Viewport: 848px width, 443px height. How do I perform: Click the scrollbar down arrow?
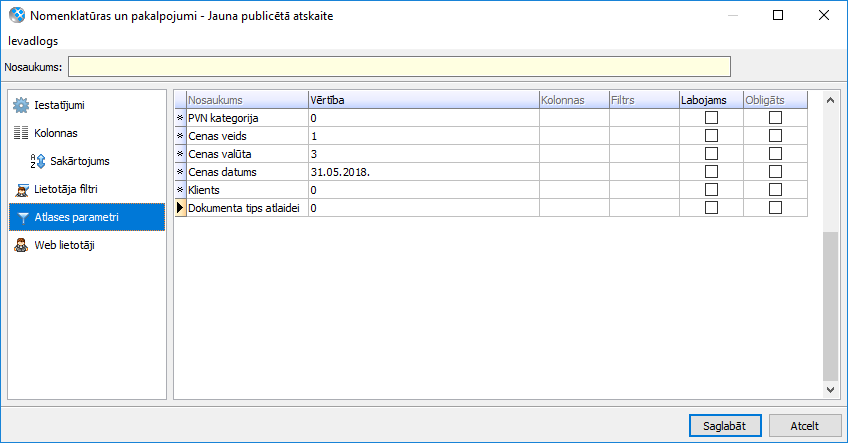click(830, 389)
